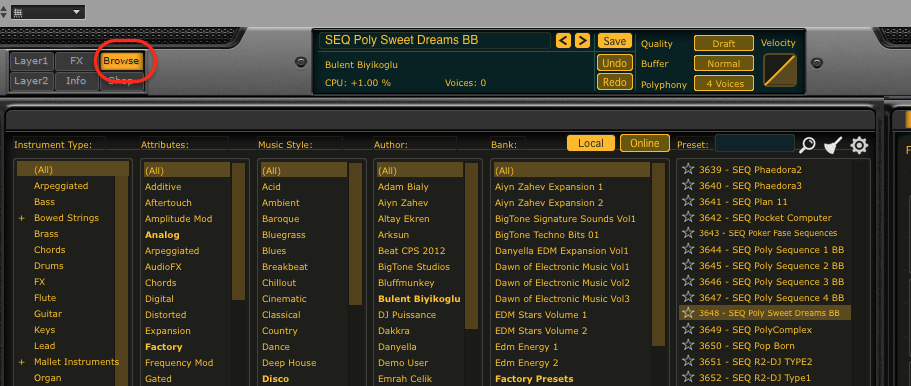Change Quality setting from Draft
This screenshot has height=386, width=911.
coord(724,44)
